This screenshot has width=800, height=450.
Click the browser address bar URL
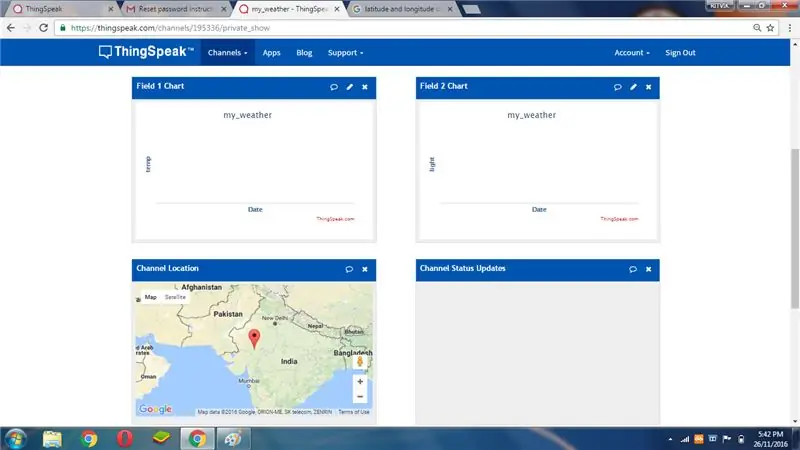[x=170, y=28]
